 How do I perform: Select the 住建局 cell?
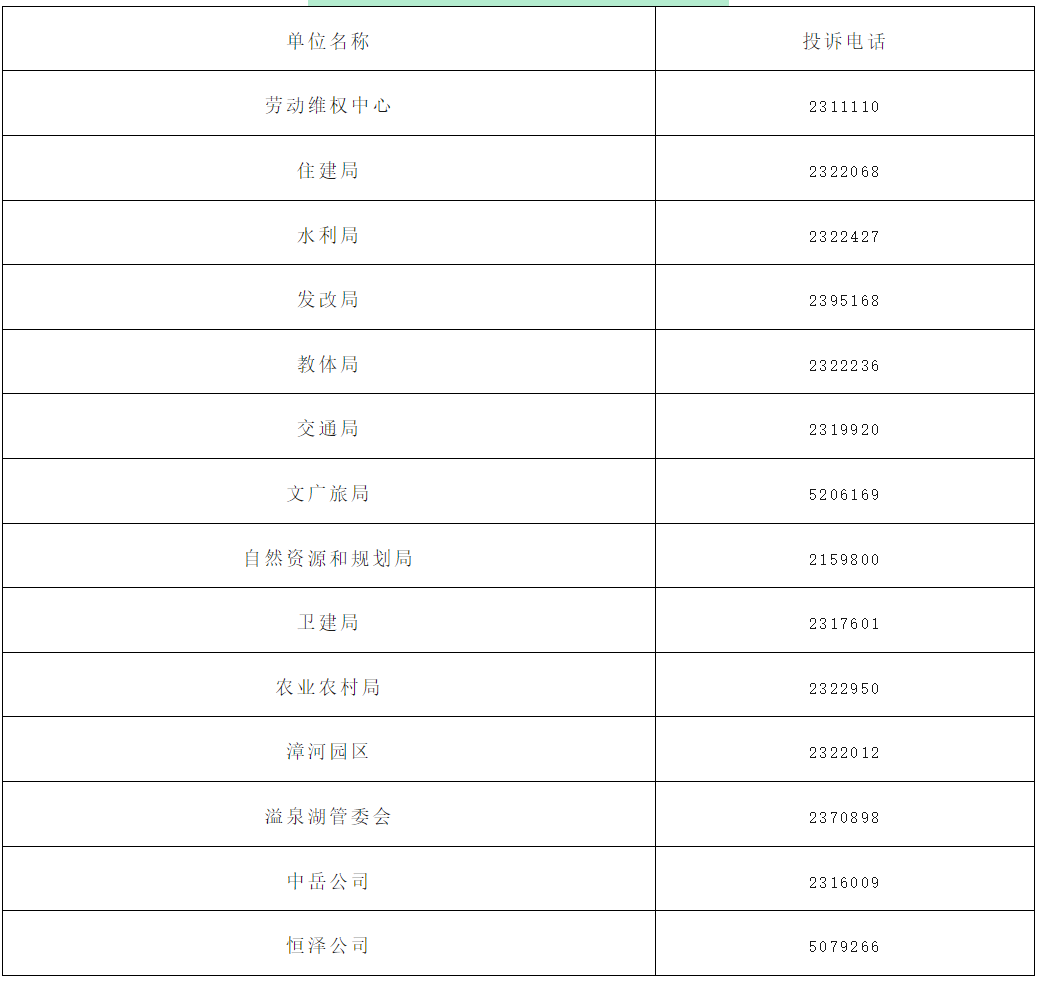click(x=328, y=170)
